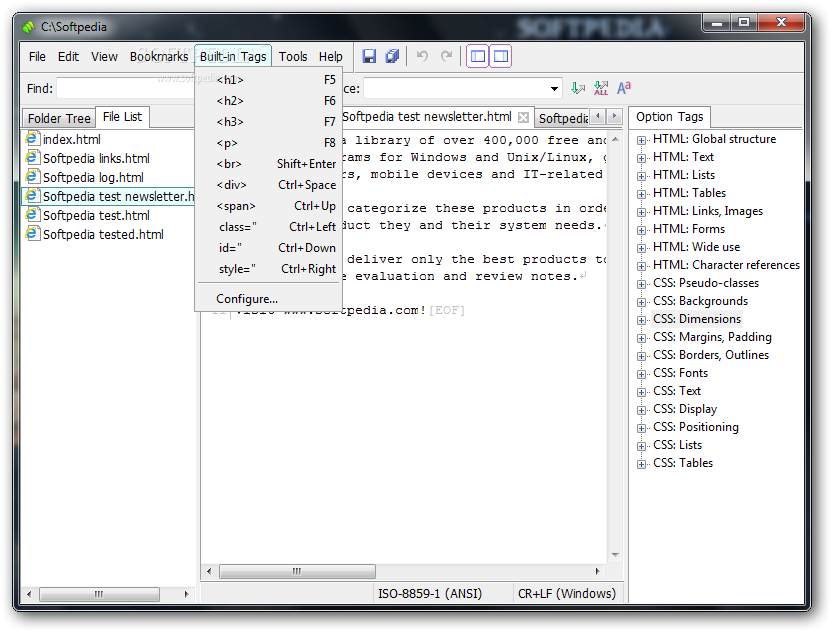Click the Save All toolbar icon
The height and width of the screenshot is (632, 832).
(393, 56)
